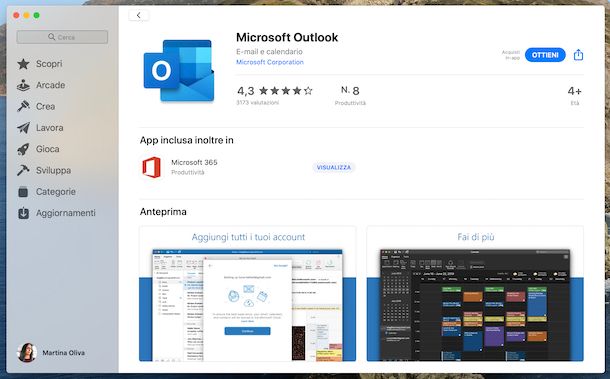Click the Scopri star icon
The image size is (610, 379).
pos(23,64)
